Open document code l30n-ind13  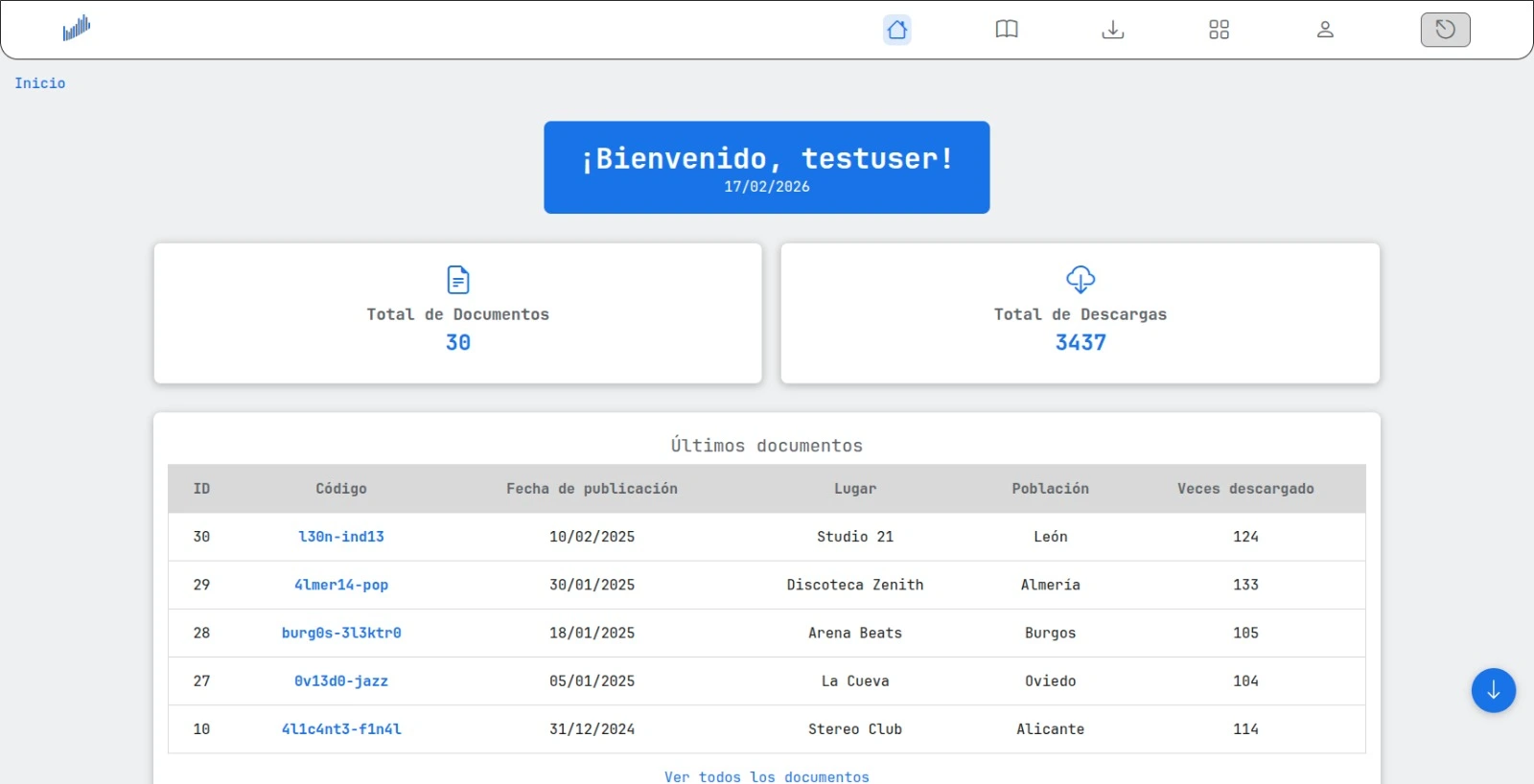(341, 537)
